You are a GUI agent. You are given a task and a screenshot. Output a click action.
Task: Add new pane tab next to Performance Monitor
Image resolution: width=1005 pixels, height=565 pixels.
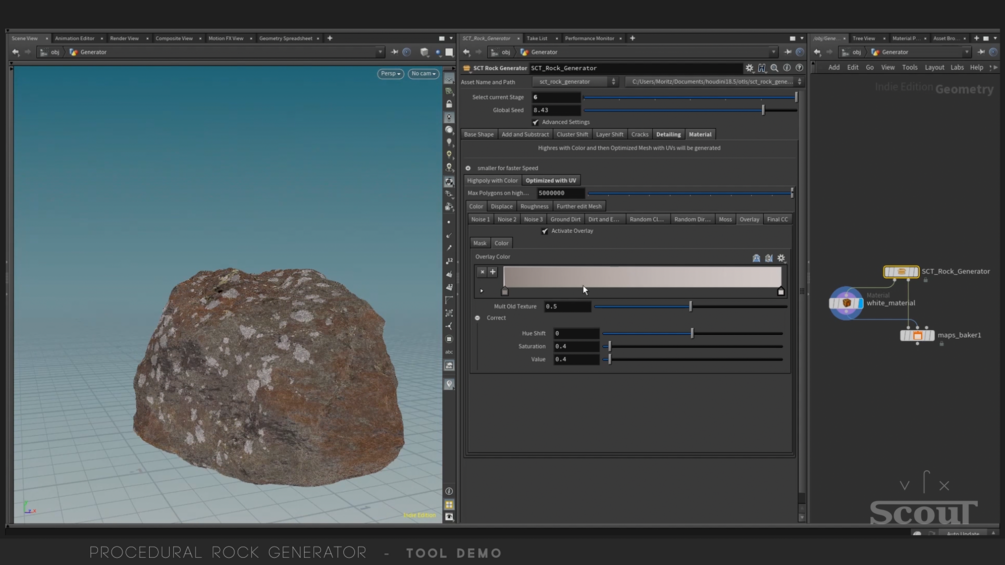click(632, 38)
